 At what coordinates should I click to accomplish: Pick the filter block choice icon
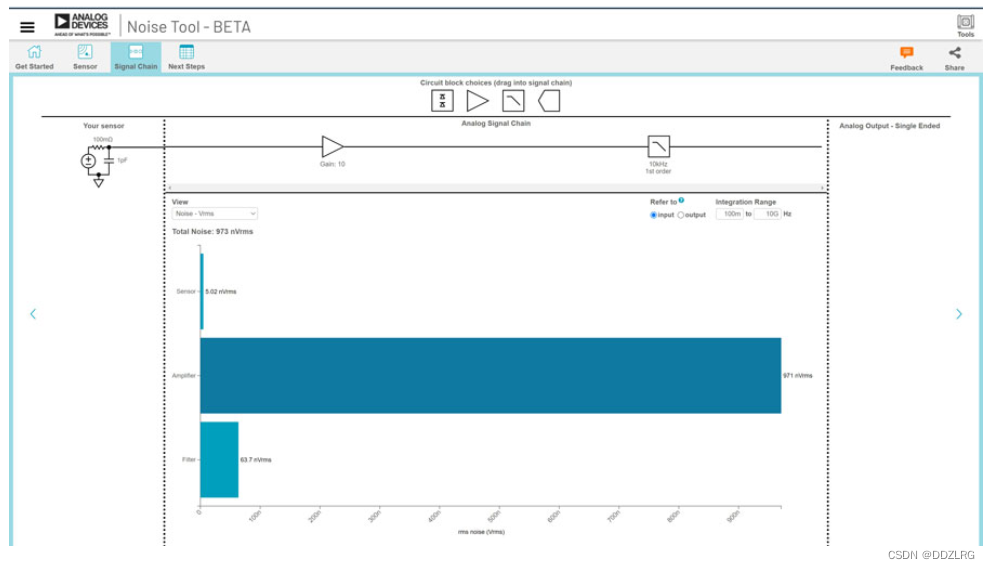click(x=513, y=100)
